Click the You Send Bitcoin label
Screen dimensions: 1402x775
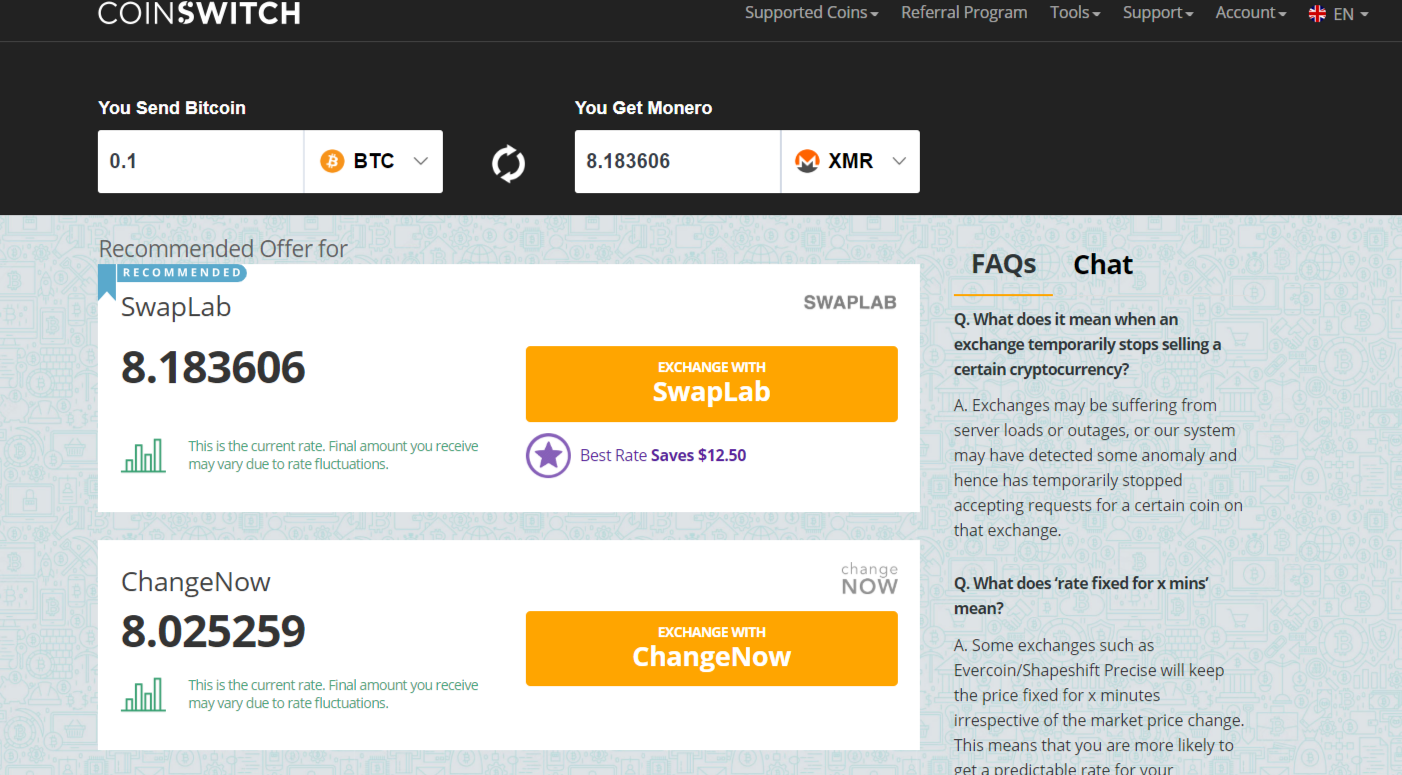coord(172,108)
